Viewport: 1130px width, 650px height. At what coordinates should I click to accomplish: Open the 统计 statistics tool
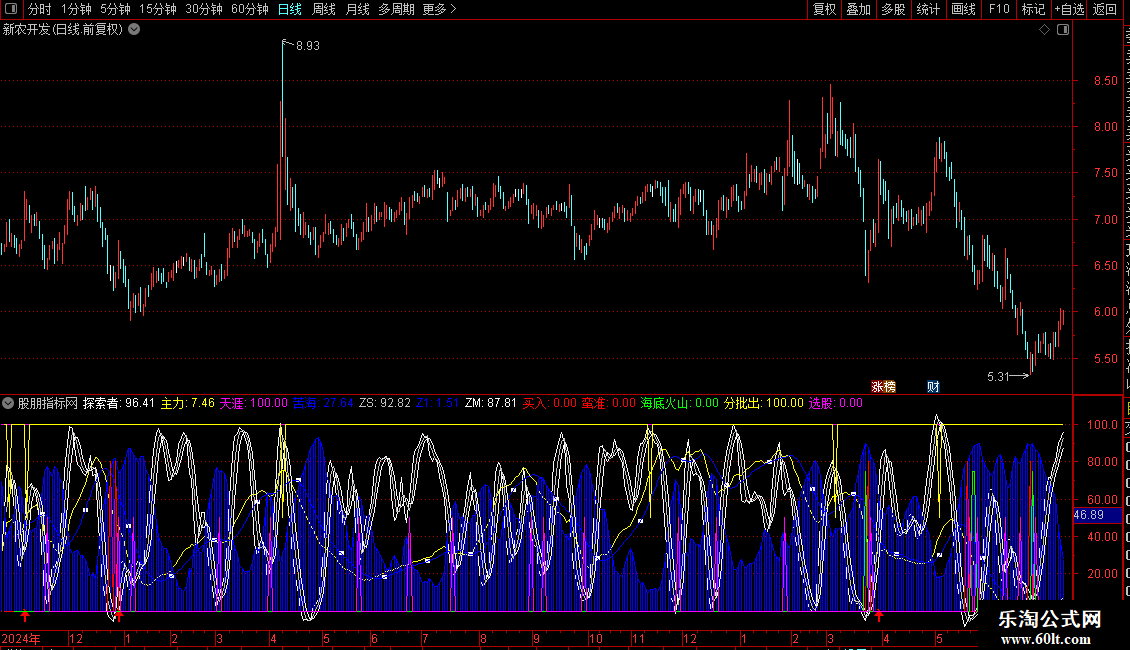tap(928, 9)
